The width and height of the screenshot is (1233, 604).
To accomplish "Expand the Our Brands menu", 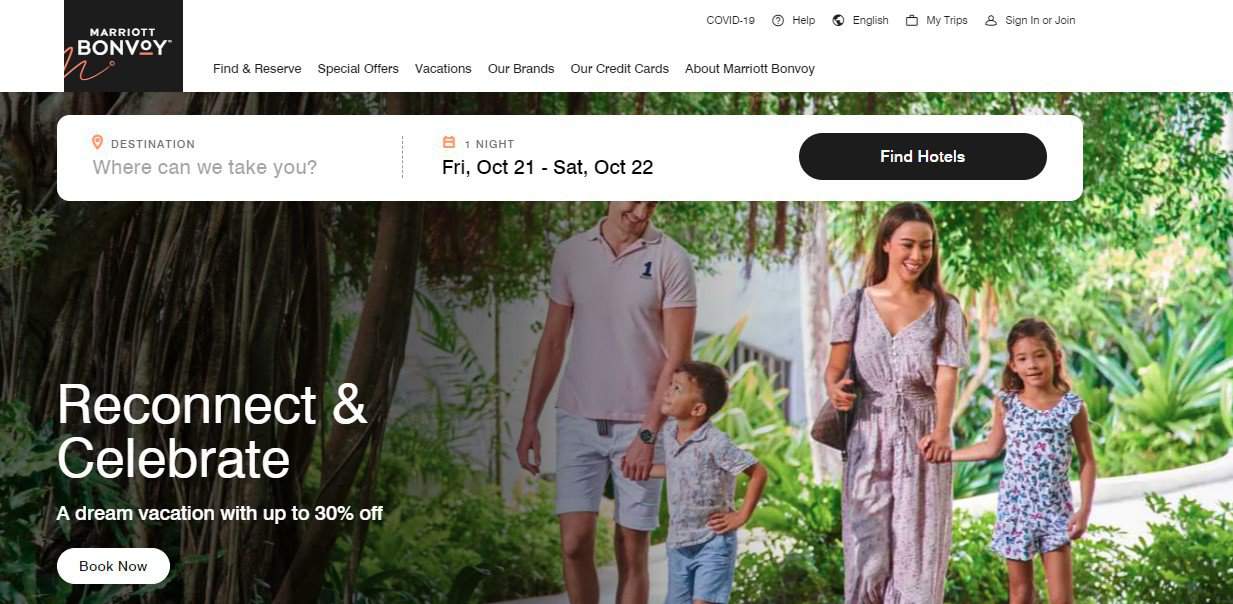I will click(x=521, y=69).
